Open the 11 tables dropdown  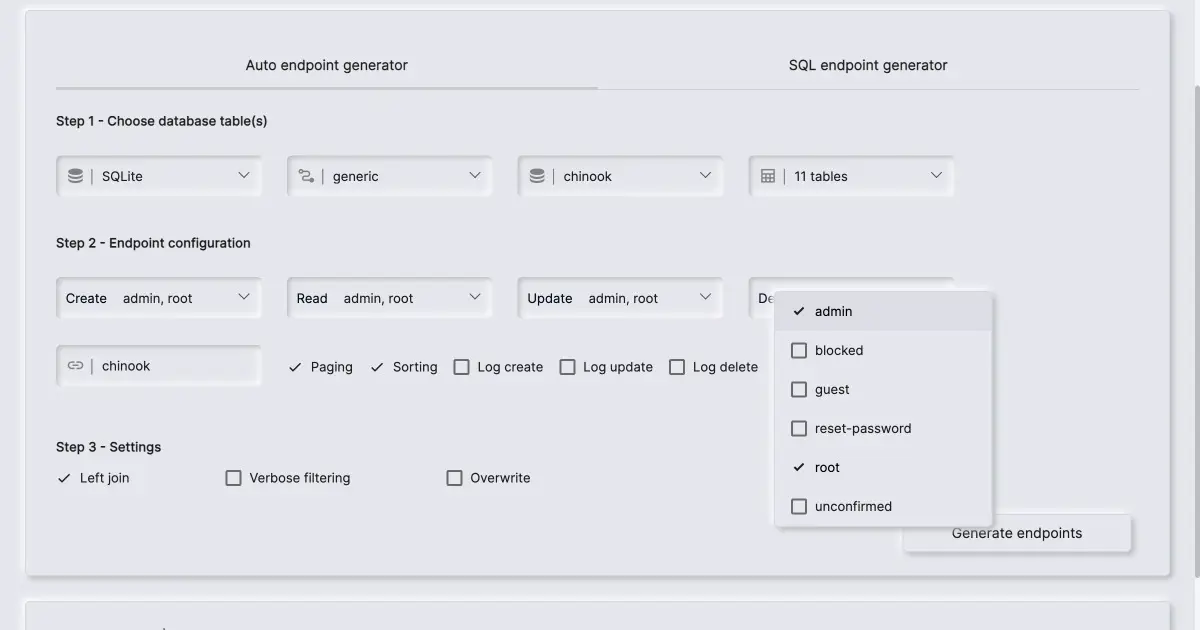(x=851, y=176)
